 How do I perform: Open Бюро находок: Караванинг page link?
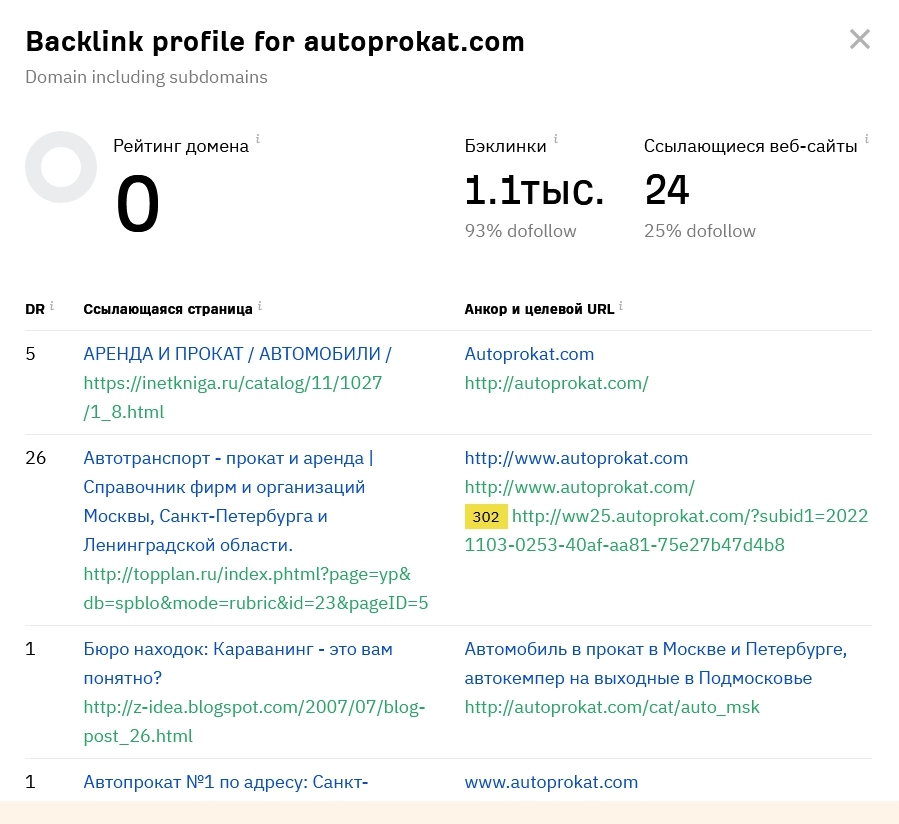coord(238,663)
